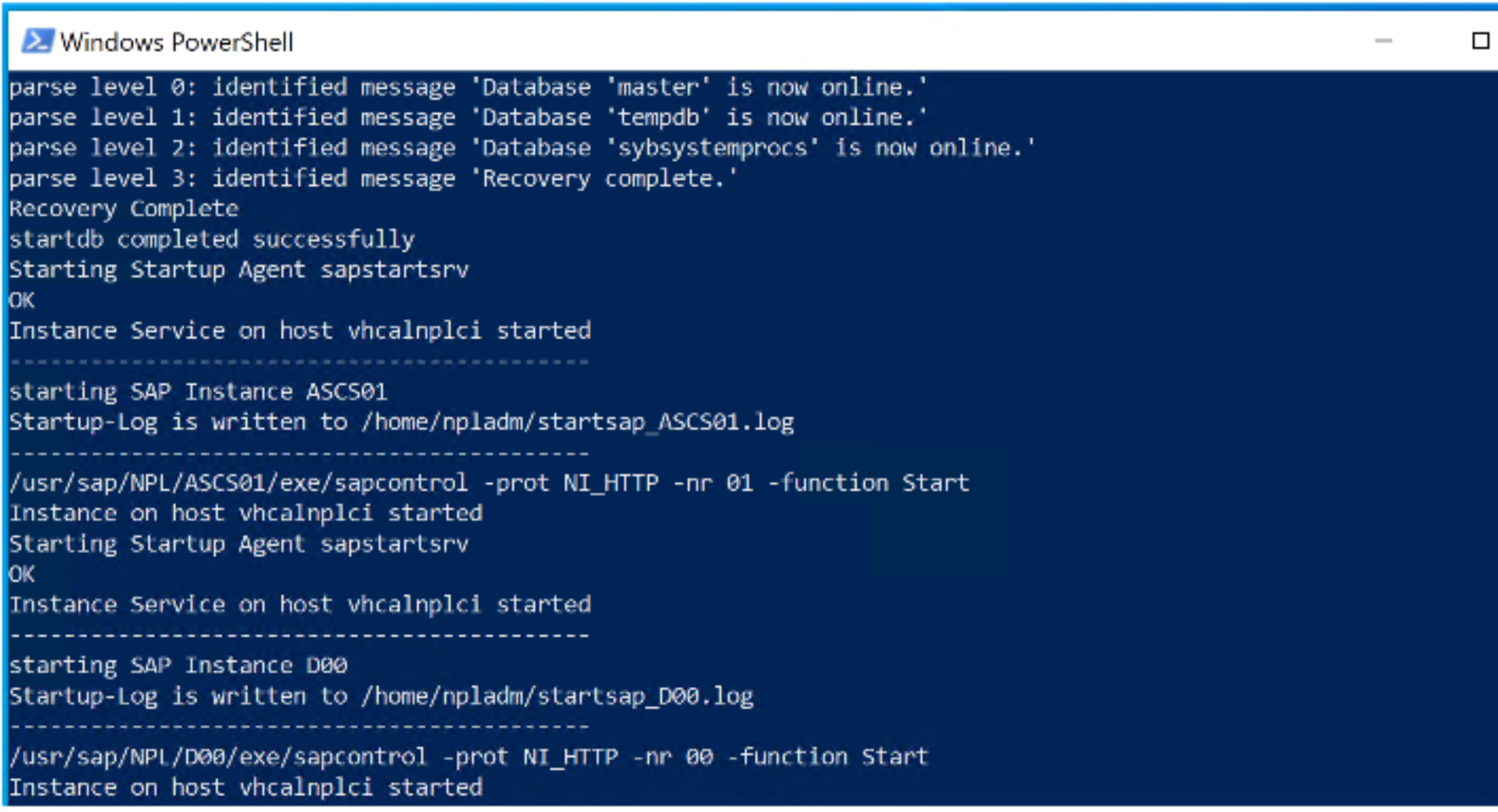The height and width of the screenshot is (812, 1498).
Task: Click the D00 sapcontrol command line
Action: tap(469, 757)
